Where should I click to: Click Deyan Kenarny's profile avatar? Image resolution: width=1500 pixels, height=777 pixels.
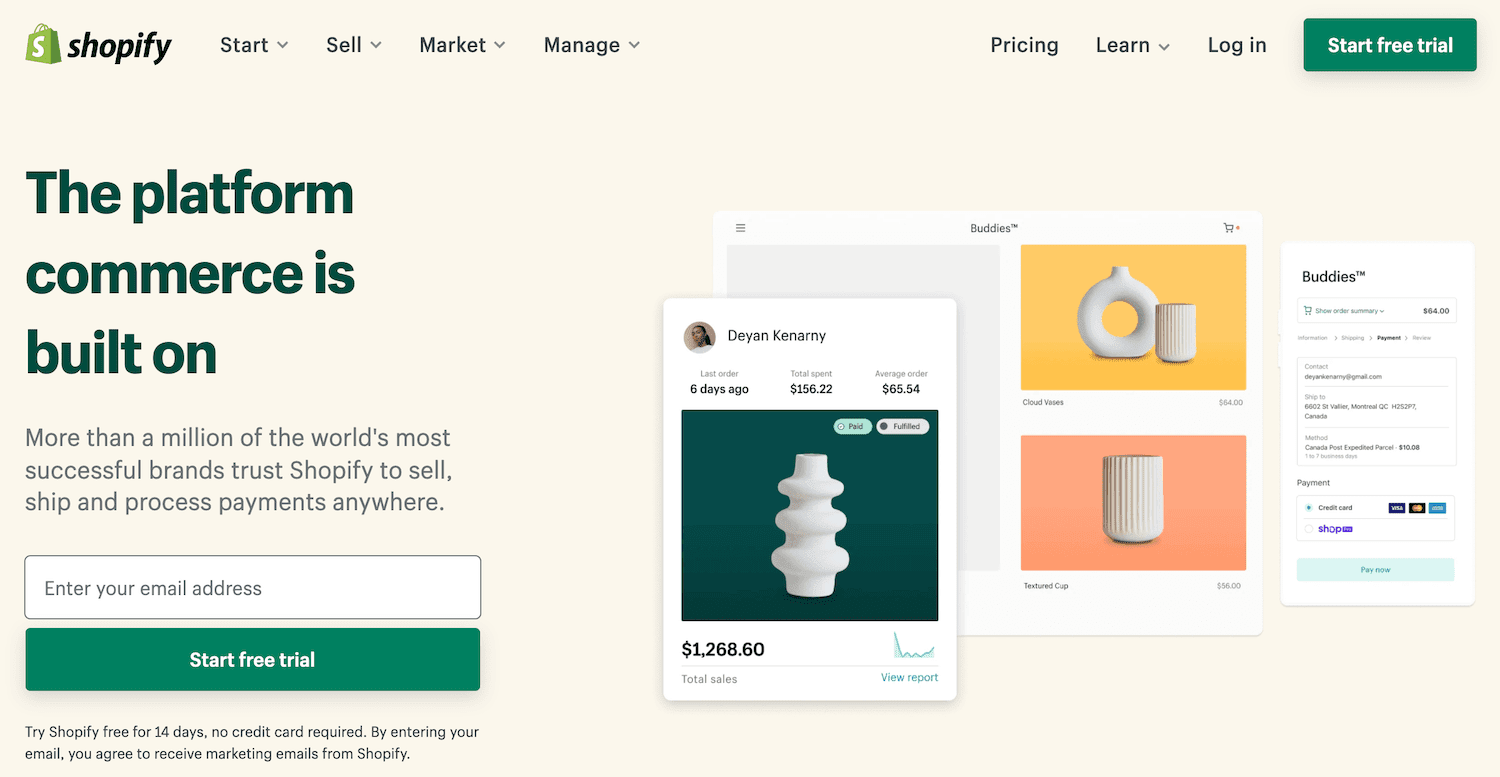tap(700, 337)
